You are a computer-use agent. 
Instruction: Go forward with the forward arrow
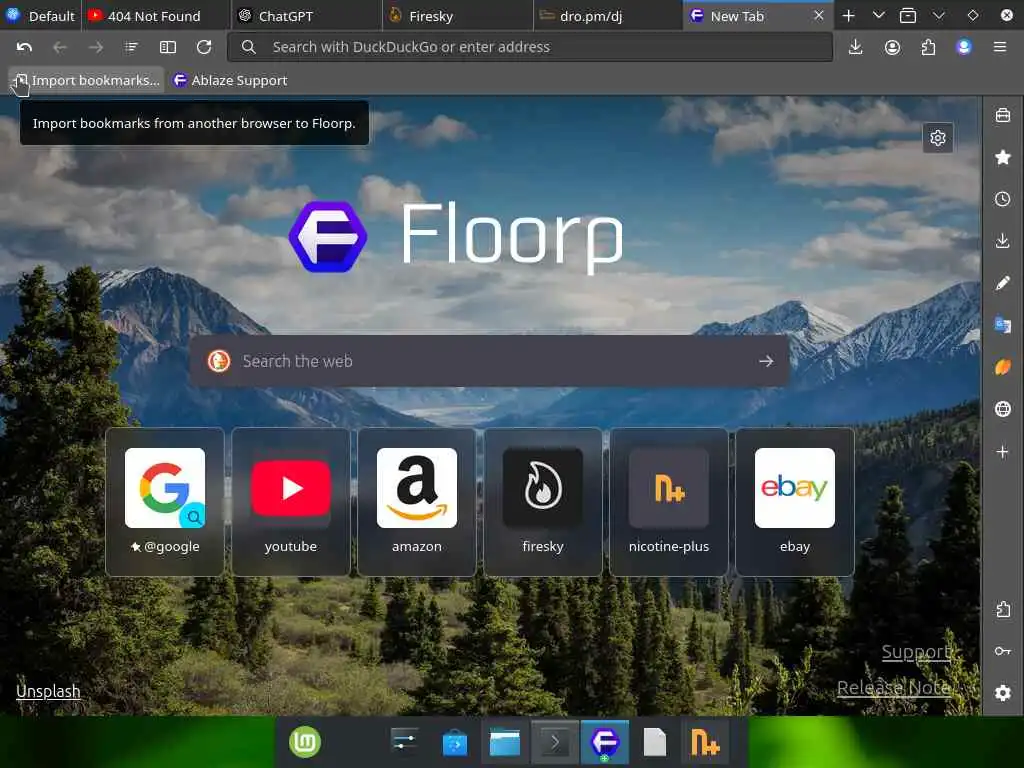[95, 47]
